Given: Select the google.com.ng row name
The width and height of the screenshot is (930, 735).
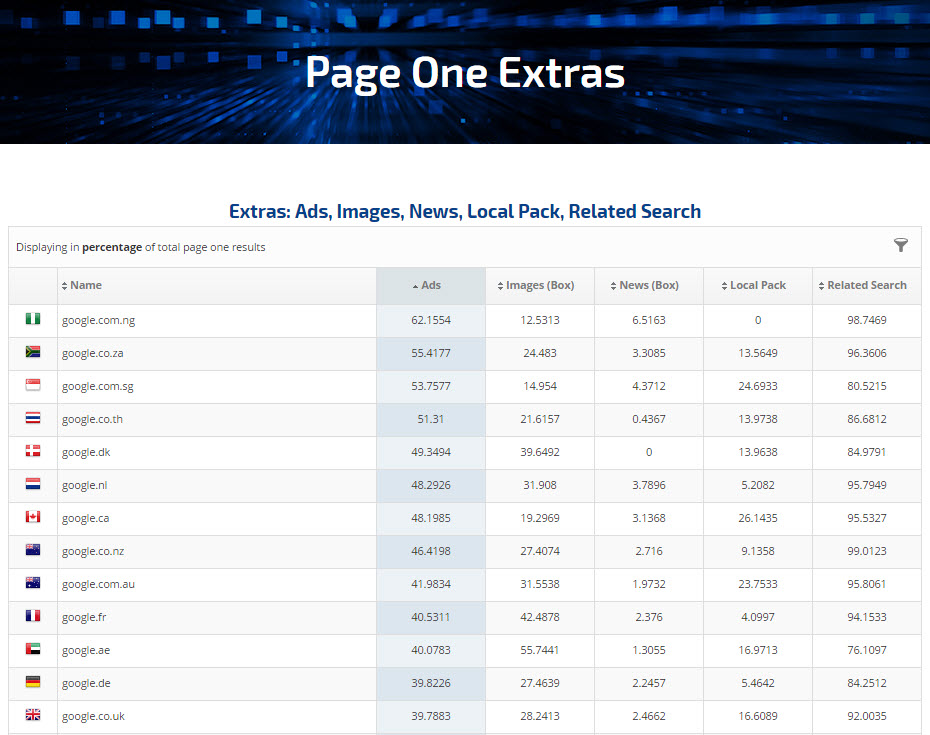Looking at the screenshot, I should pyautogui.click(x=98, y=321).
